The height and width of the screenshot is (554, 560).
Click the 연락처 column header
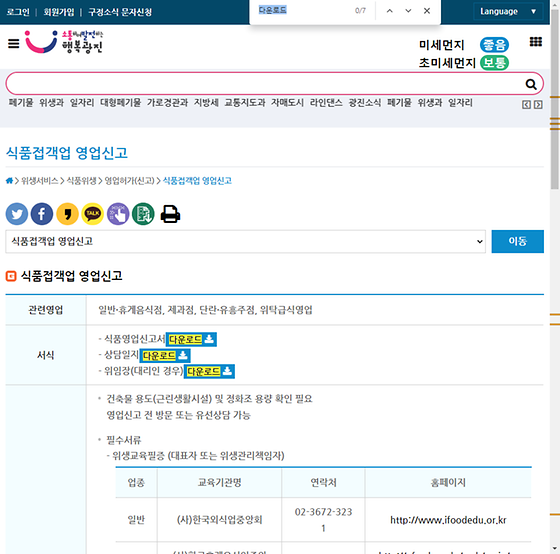323,483
